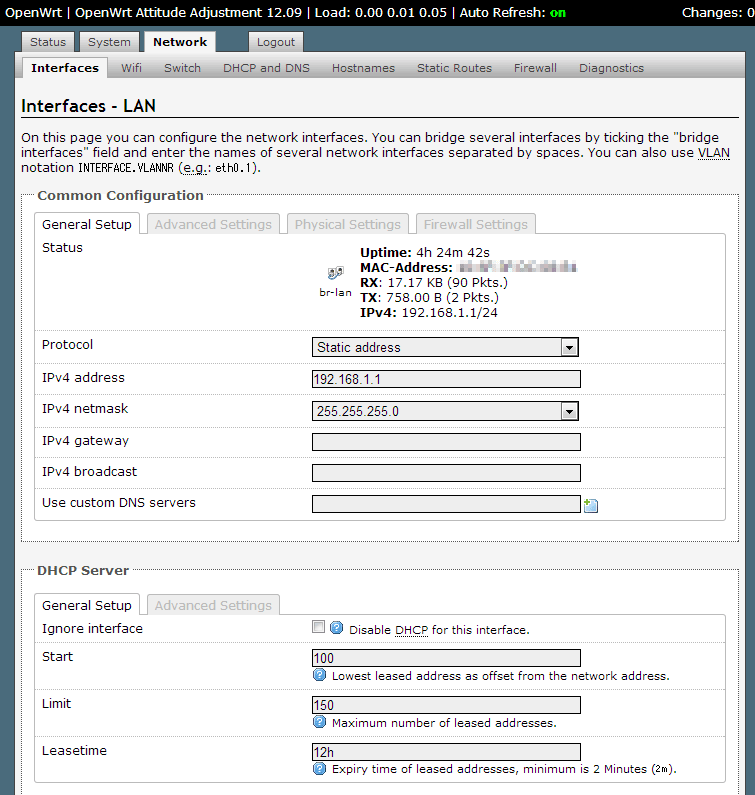The image size is (755, 795).
Task: Toggle the Auto Refresh on link
Action: coord(558,13)
